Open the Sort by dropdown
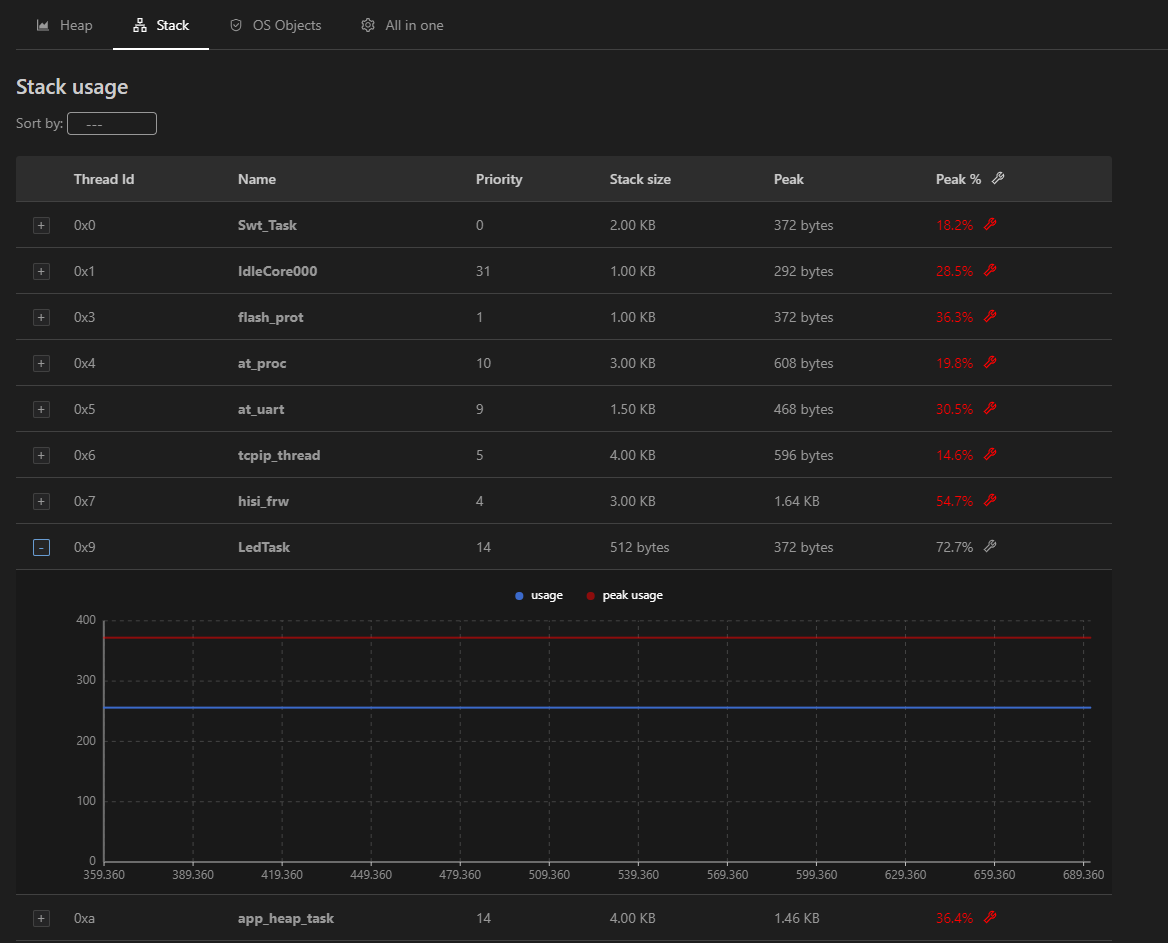This screenshot has width=1168, height=943. click(112, 124)
